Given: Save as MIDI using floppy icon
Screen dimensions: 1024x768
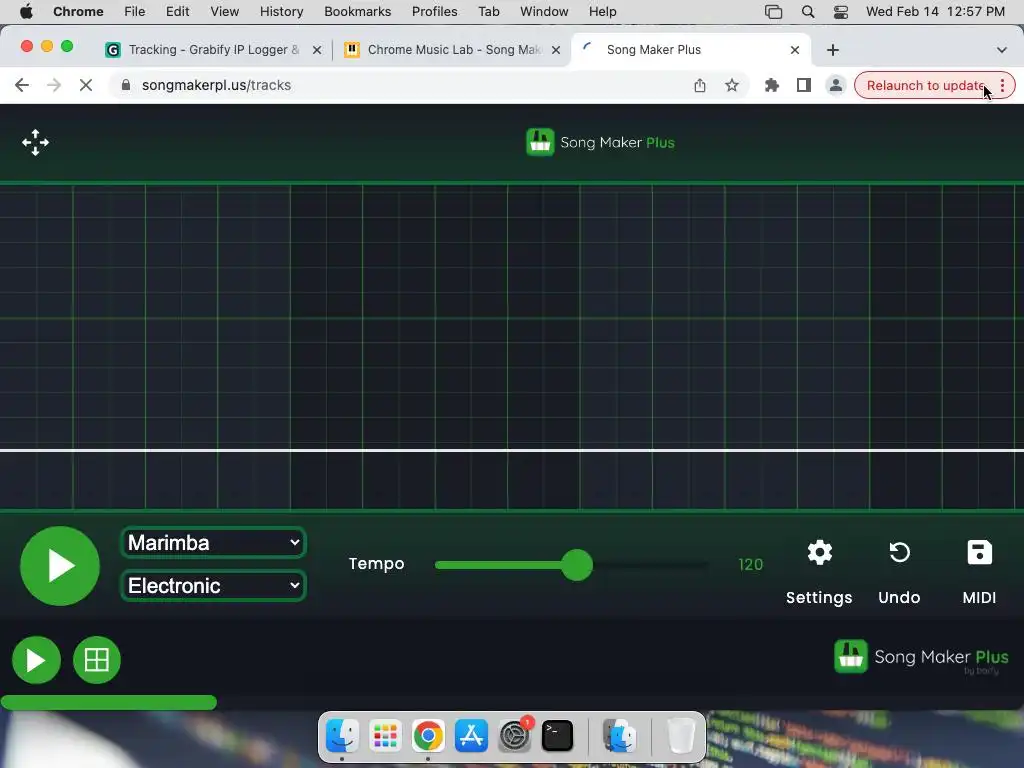Looking at the screenshot, I should tap(979, 553).
